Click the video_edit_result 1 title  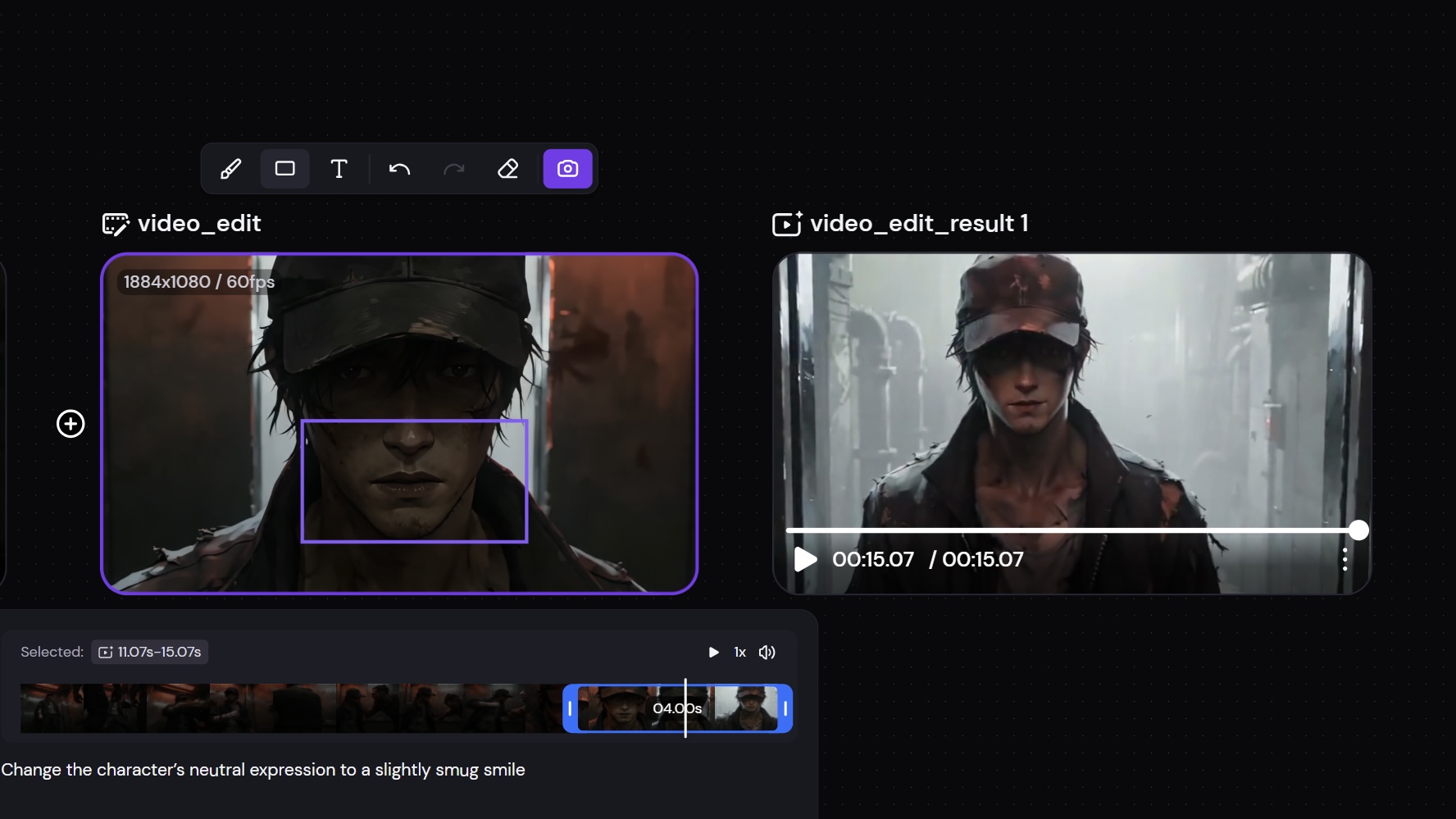[x=919, y=224]
